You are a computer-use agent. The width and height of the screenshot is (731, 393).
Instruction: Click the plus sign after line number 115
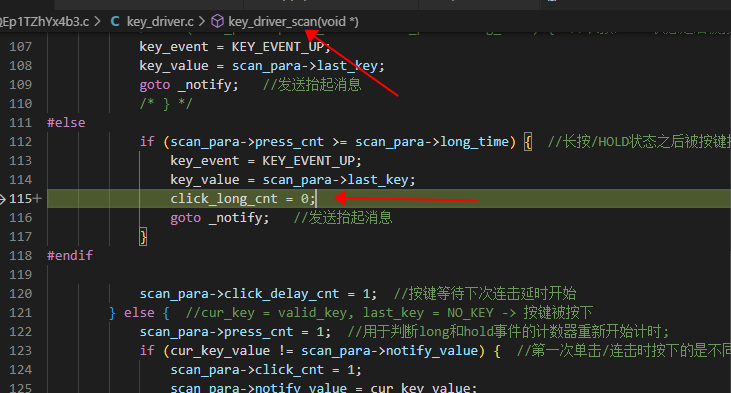[x=37, y=199]
